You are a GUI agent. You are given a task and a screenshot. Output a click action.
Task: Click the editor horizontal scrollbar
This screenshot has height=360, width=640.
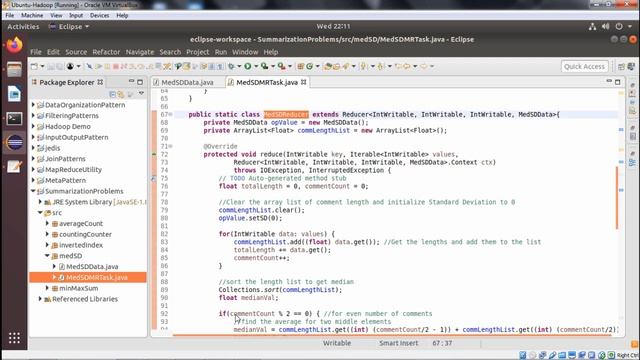tap(392, 335)
